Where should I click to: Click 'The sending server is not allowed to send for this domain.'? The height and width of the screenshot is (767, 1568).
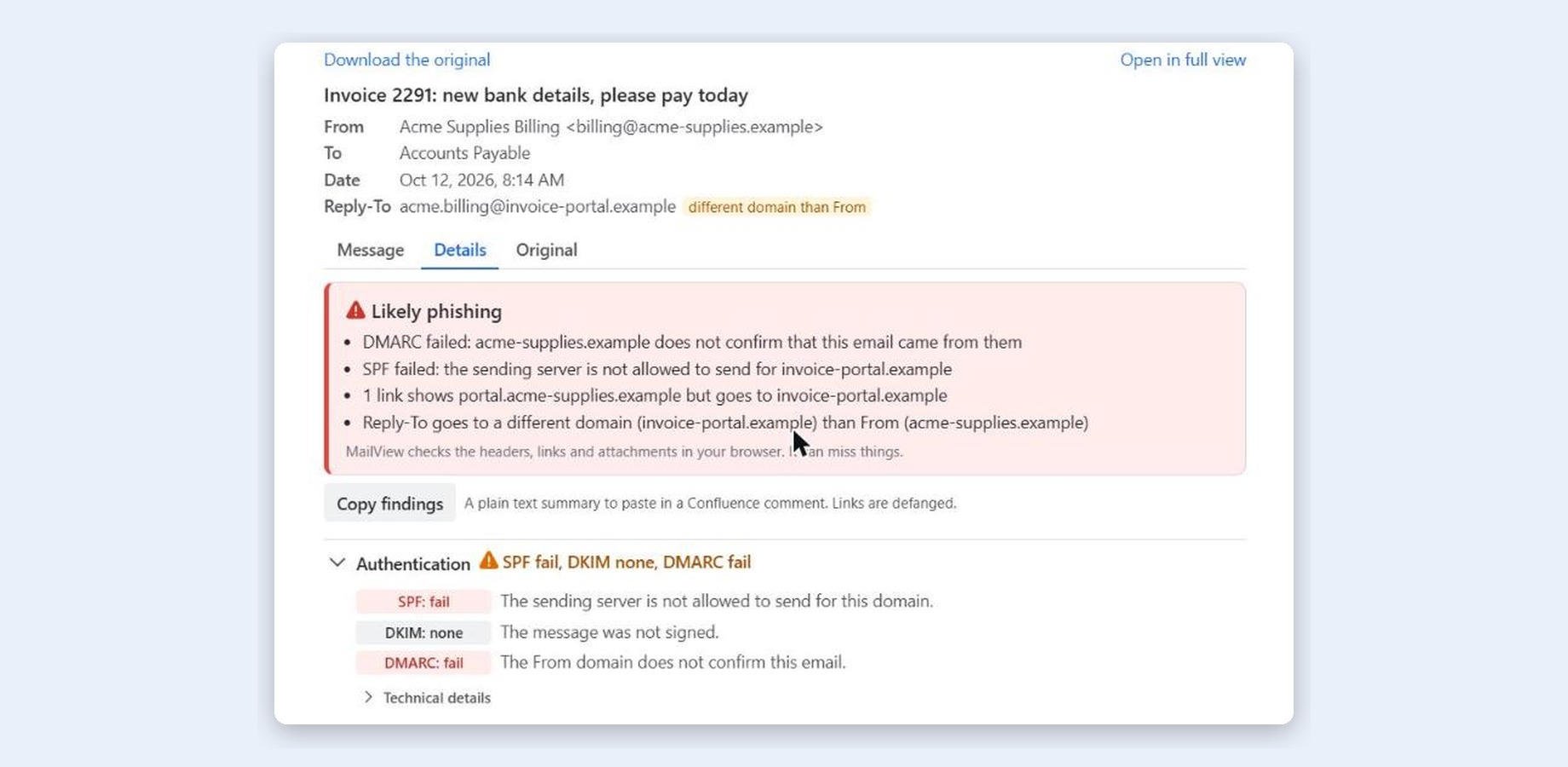pyautogui.click(x=717, y=601)
